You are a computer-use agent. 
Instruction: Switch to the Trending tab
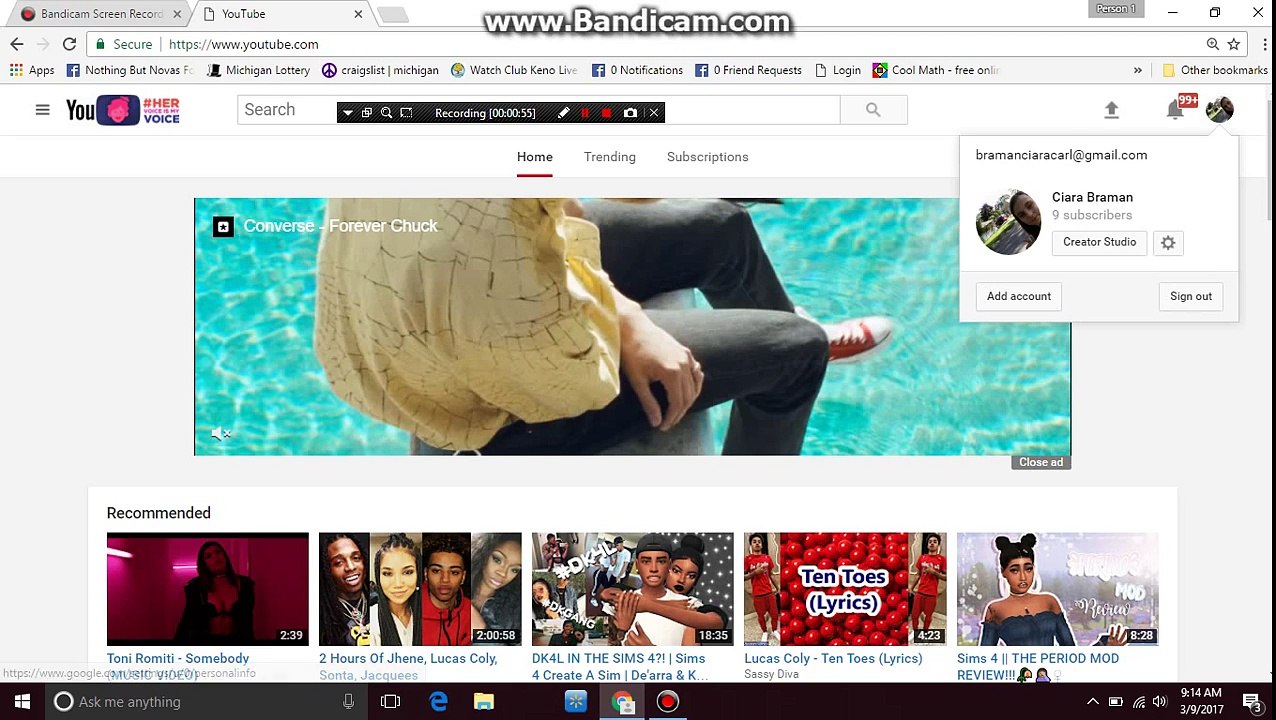(x=610, y=157)
